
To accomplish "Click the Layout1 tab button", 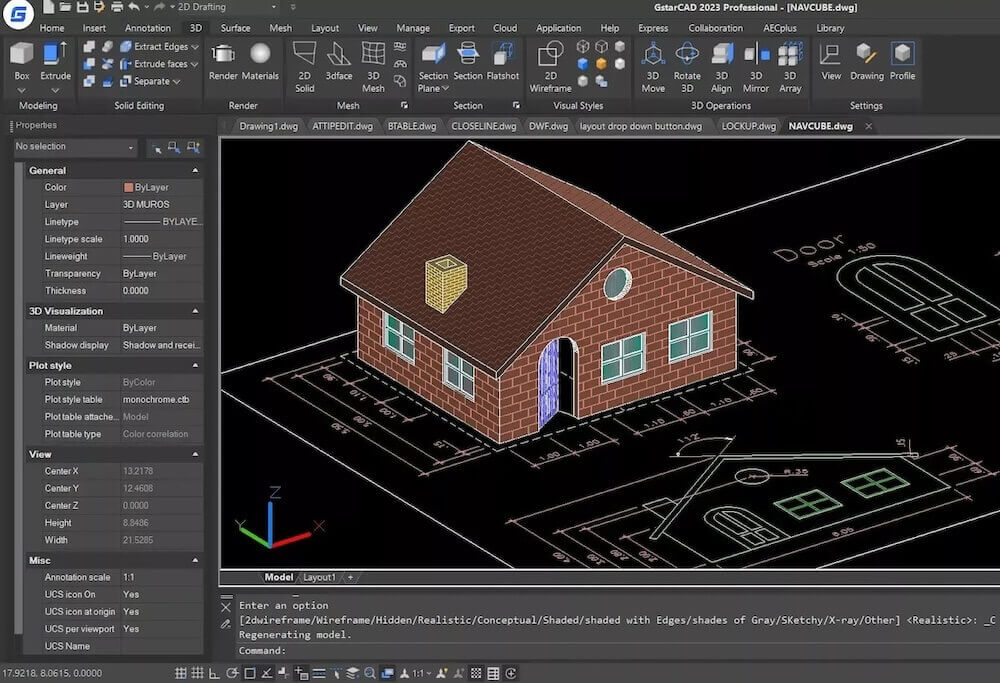I will tap(318, 577).
